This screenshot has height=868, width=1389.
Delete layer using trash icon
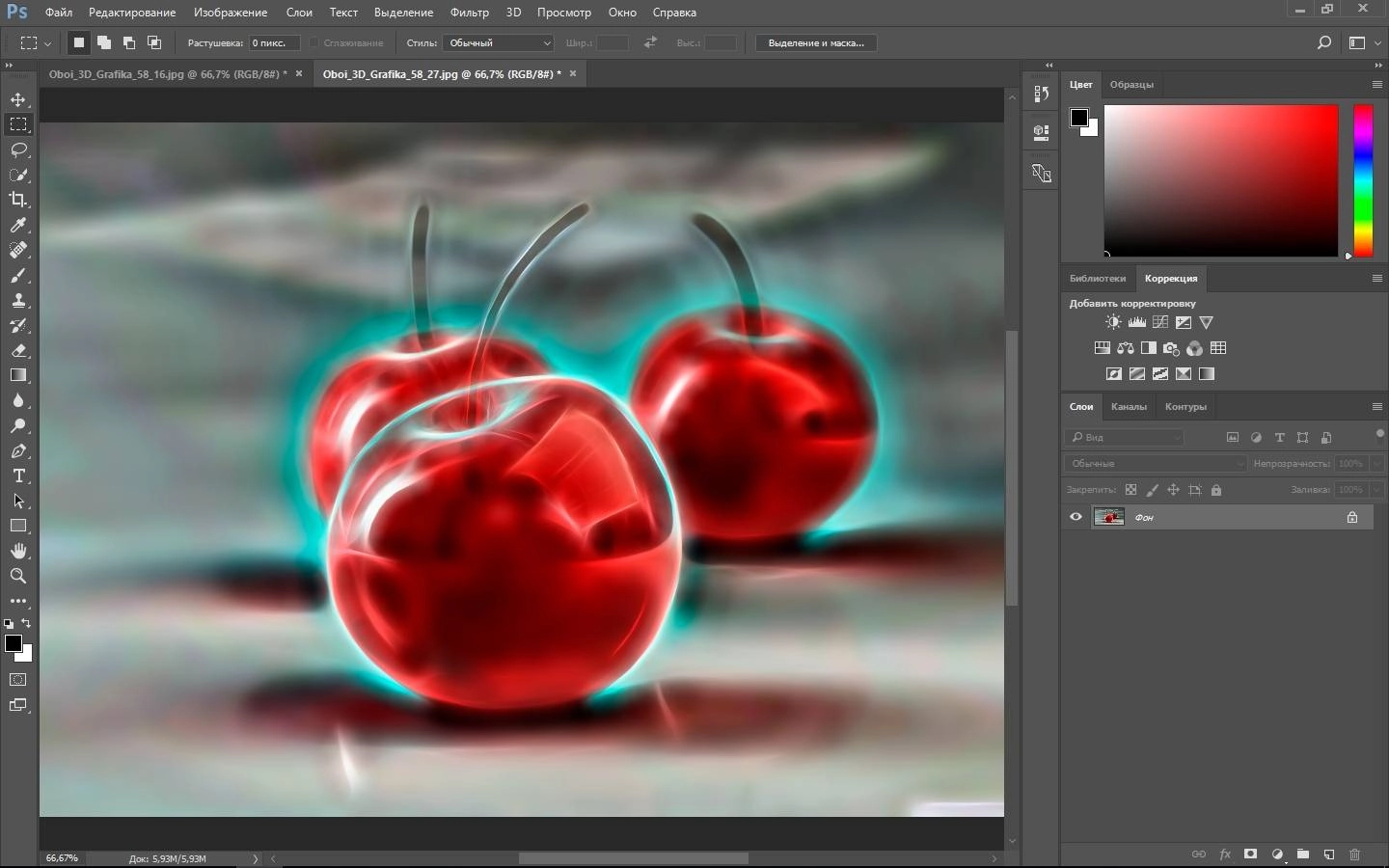click(1354, 854)
